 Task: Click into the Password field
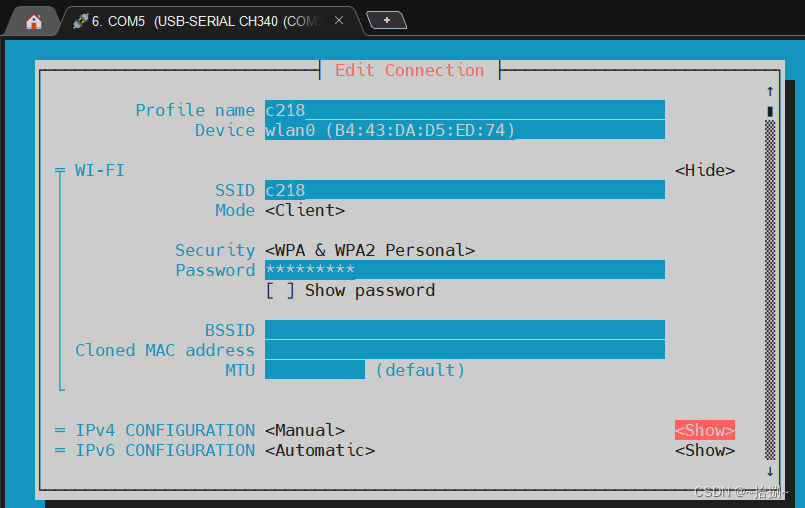point(465,270)
